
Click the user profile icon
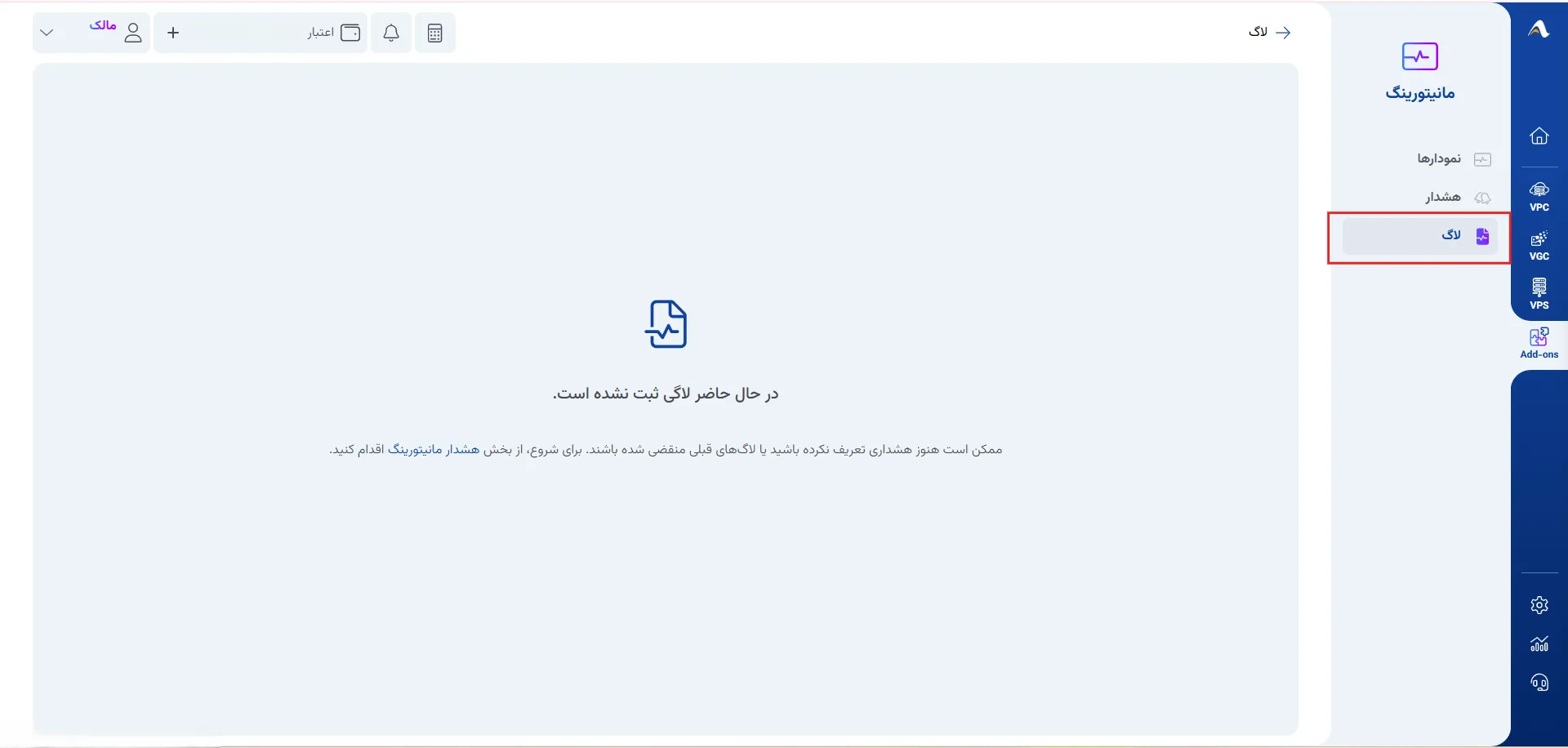(x=133, y=33)
